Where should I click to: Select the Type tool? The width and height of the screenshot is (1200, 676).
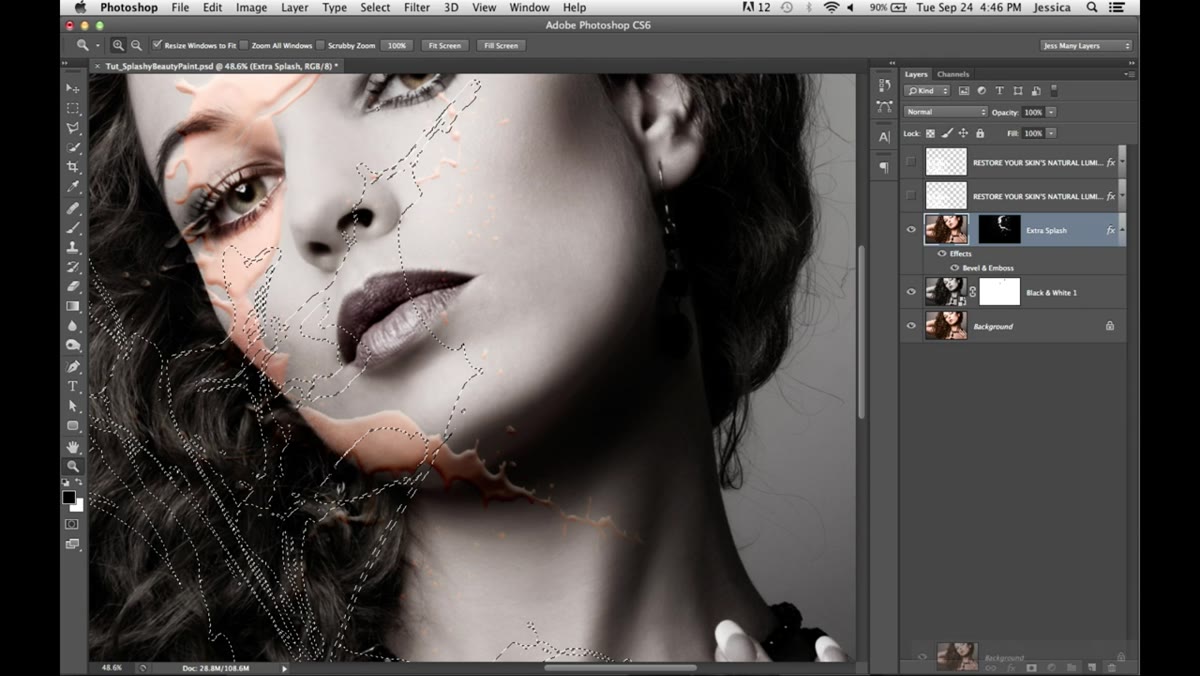coord(73,386)
